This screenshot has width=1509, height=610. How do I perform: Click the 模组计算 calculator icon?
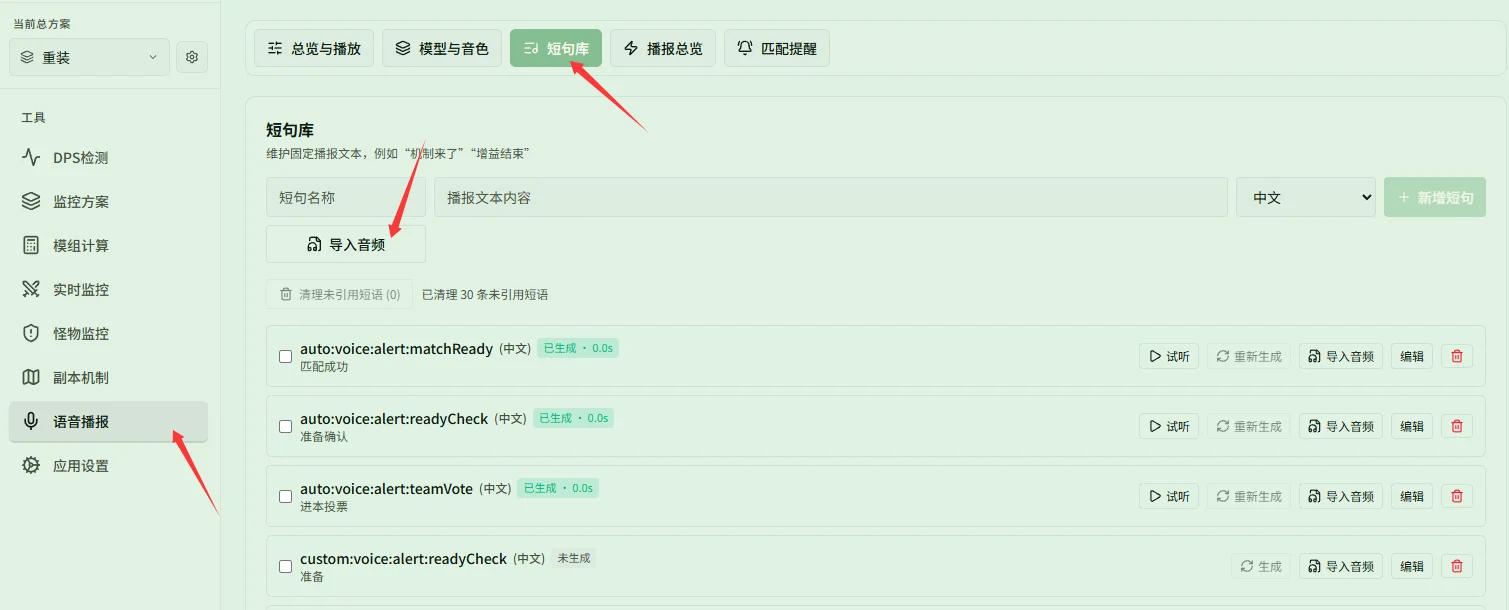point(31,246)
